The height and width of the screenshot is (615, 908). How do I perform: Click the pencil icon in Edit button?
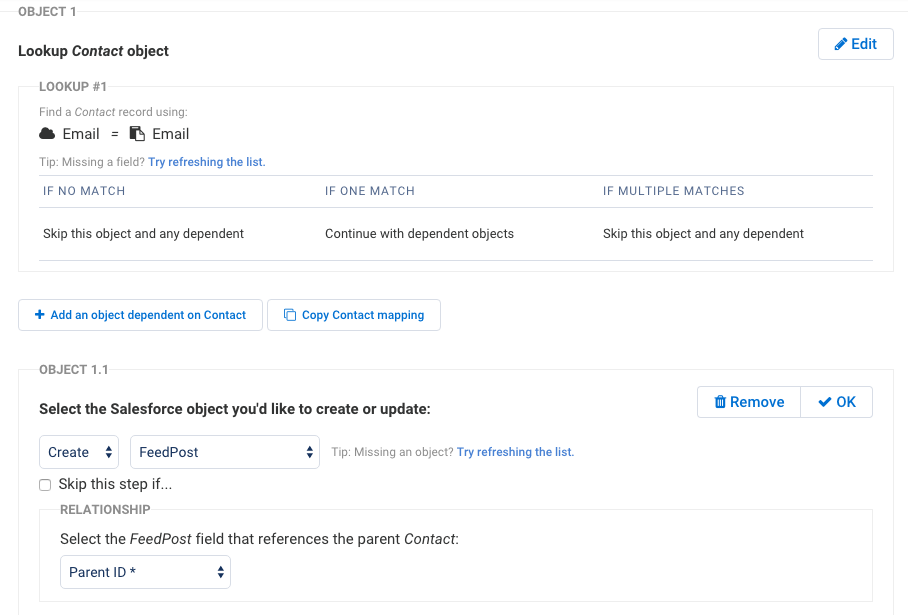tap(841, 44)
